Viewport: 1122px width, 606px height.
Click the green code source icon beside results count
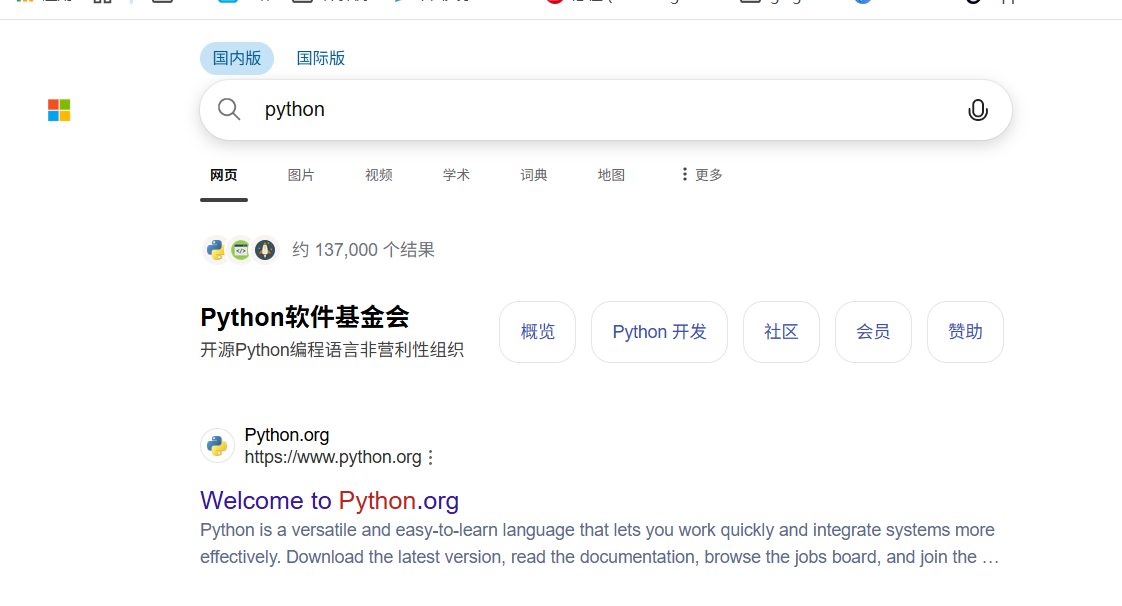click(240, 250)
